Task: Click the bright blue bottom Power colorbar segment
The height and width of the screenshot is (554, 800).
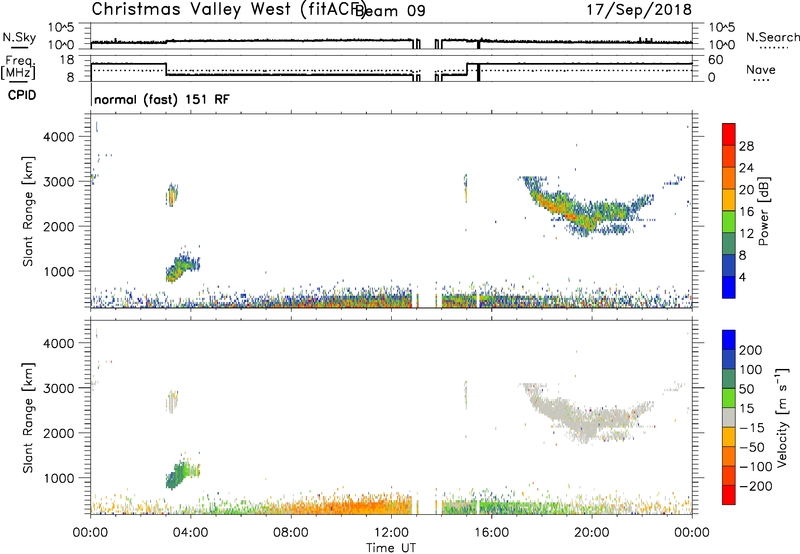Action: (x=729, y=287)
